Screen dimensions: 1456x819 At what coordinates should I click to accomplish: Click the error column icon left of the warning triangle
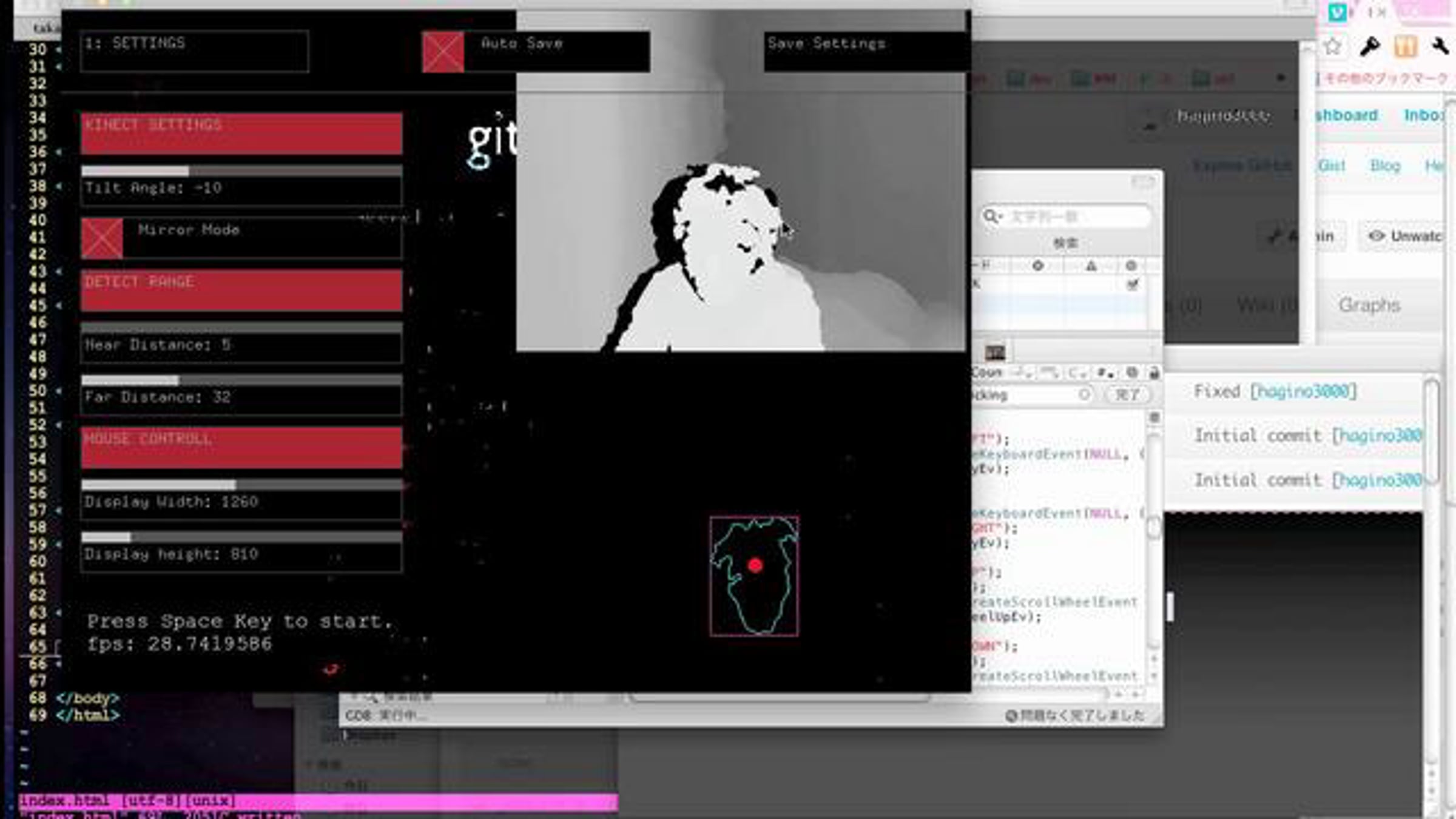pos(1038,266)
